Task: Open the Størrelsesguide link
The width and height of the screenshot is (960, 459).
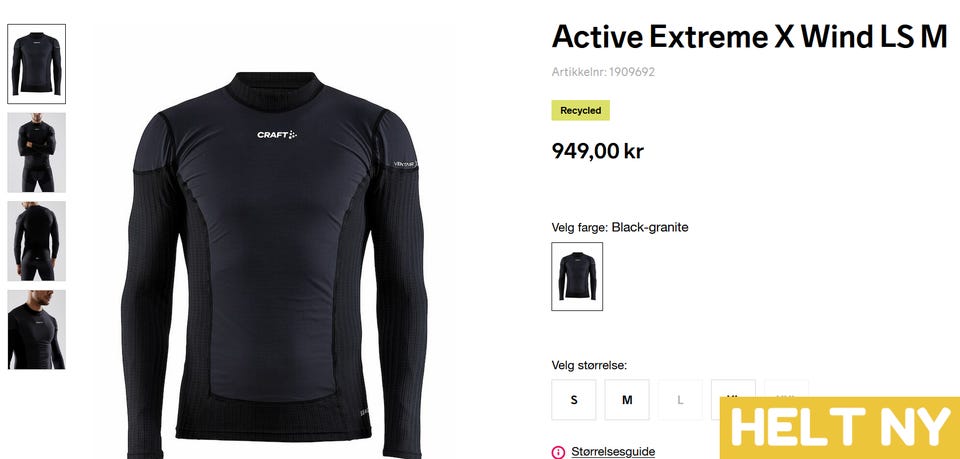Action: tap(613, 452)
